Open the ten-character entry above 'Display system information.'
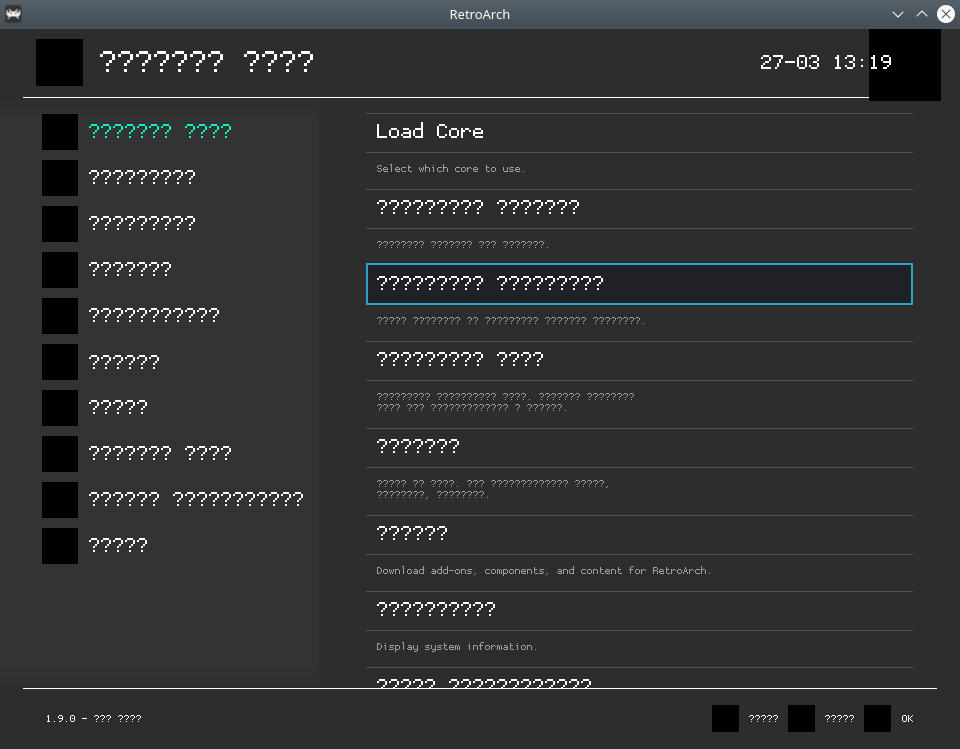 point(639,610)
